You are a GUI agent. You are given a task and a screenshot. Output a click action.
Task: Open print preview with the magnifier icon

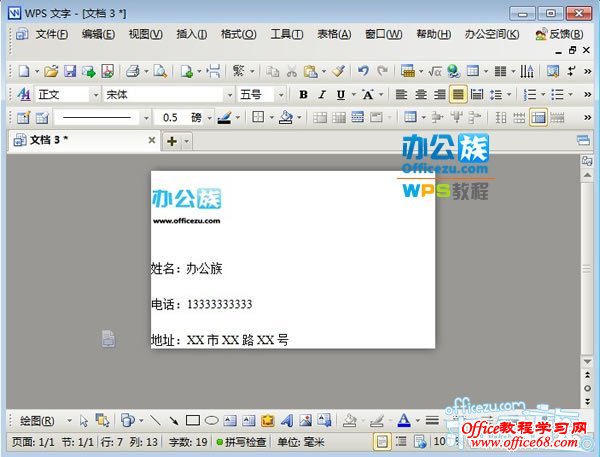160,71
